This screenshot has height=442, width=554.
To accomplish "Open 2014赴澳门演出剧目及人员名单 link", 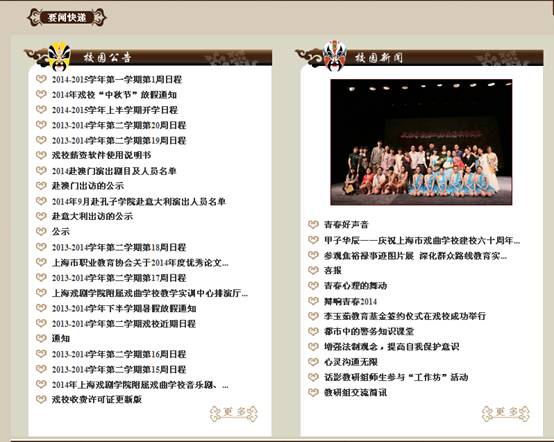I will [x=114, y=171].
